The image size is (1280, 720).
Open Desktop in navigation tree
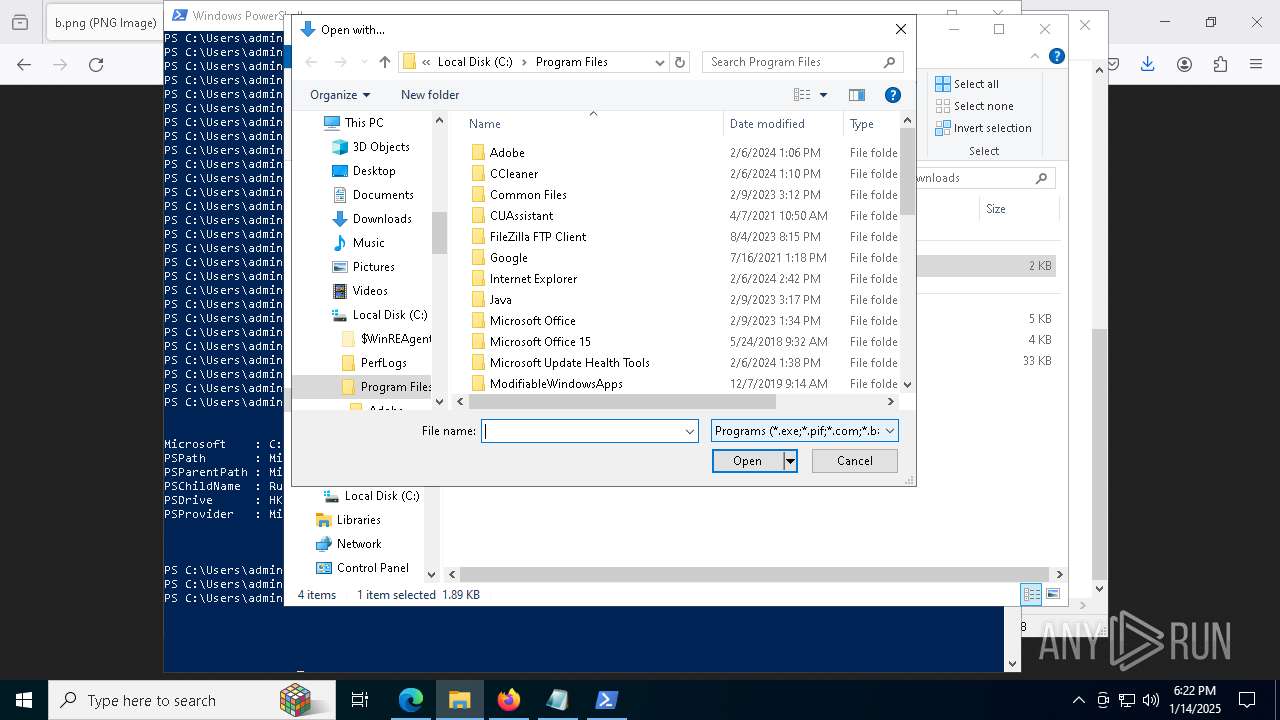[373, 171]
